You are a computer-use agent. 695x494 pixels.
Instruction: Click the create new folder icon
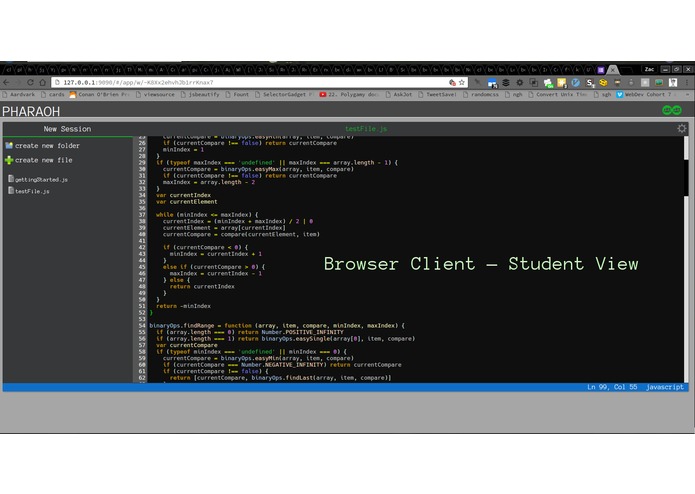9,145
